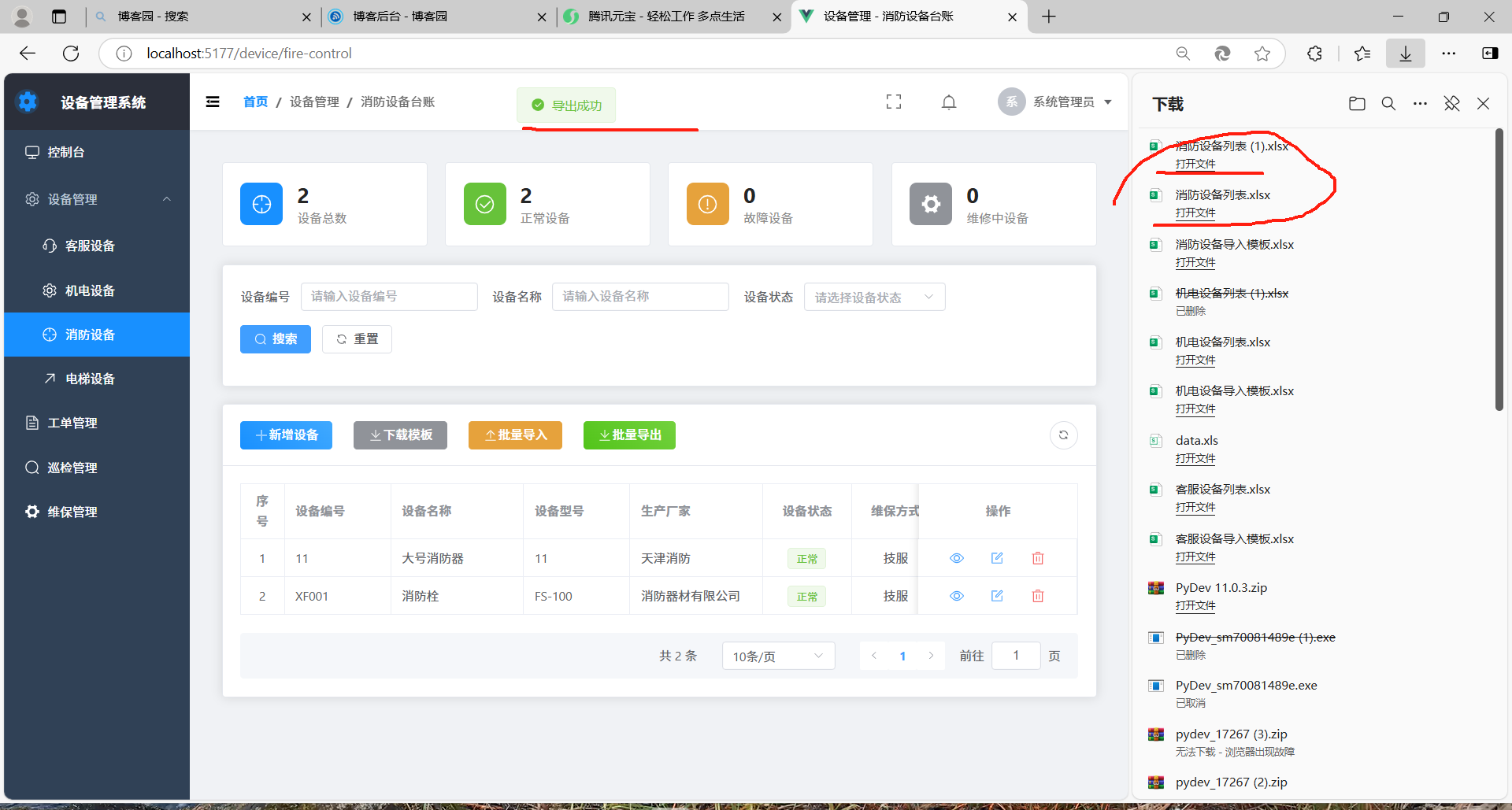Open file link under data.xls

click(x=1195, y=458)
